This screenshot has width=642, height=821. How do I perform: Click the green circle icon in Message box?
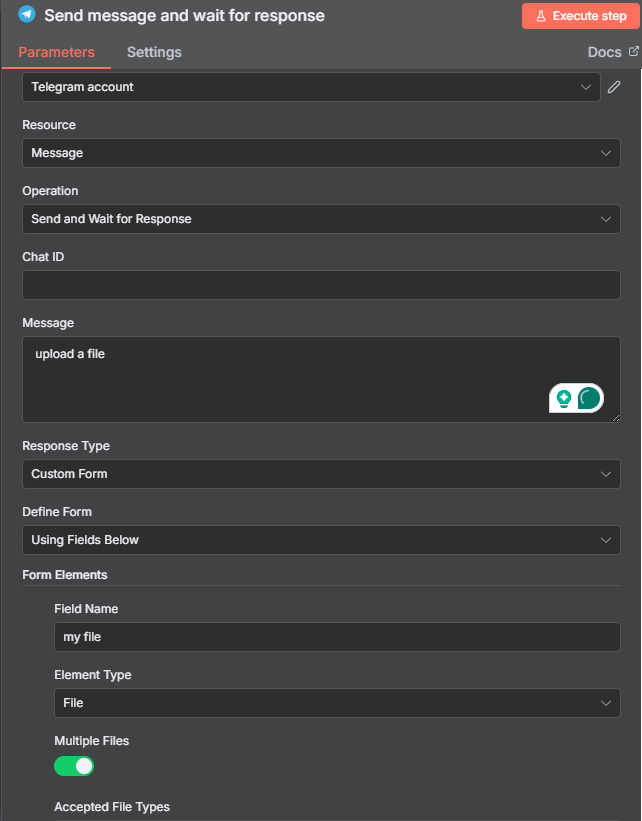click(589, 398)
